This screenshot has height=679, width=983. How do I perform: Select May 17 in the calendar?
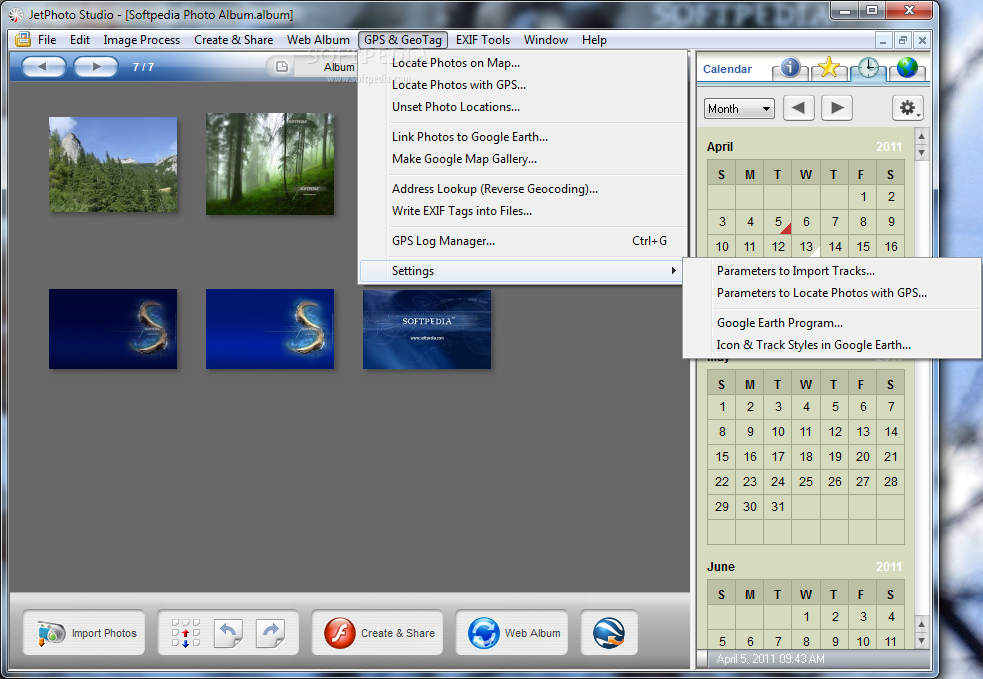778,456
